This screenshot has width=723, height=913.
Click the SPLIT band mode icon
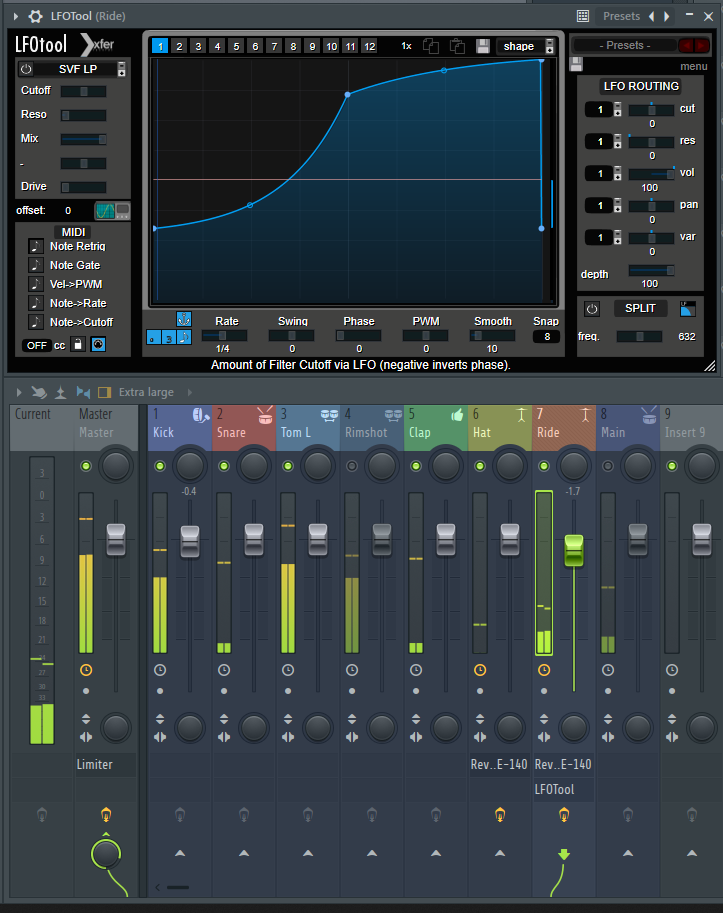687,309
